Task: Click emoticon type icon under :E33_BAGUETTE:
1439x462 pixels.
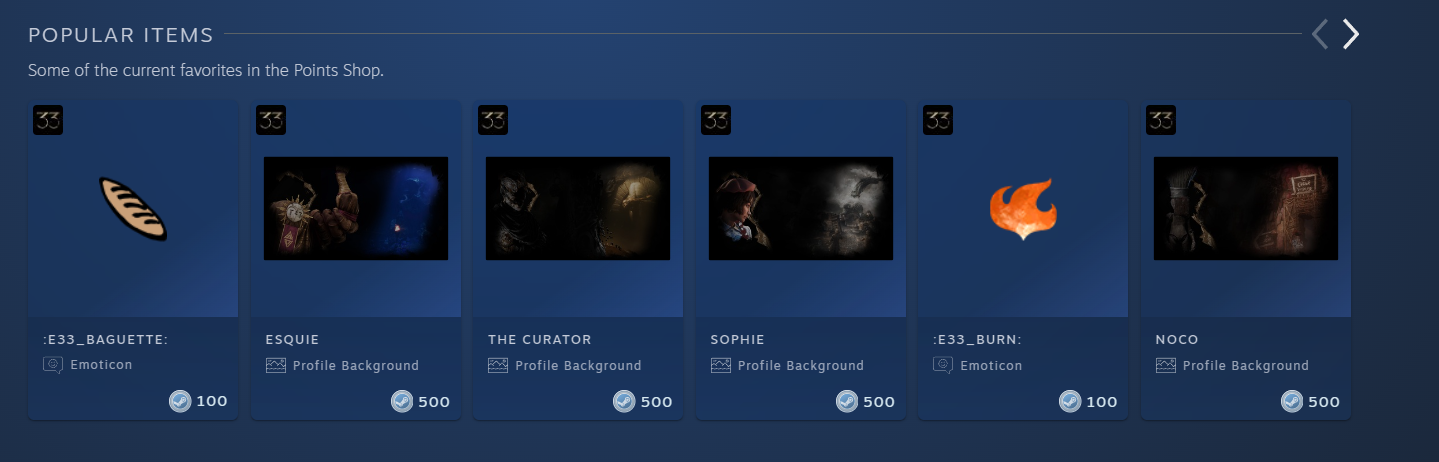Action: click(53, 365)
